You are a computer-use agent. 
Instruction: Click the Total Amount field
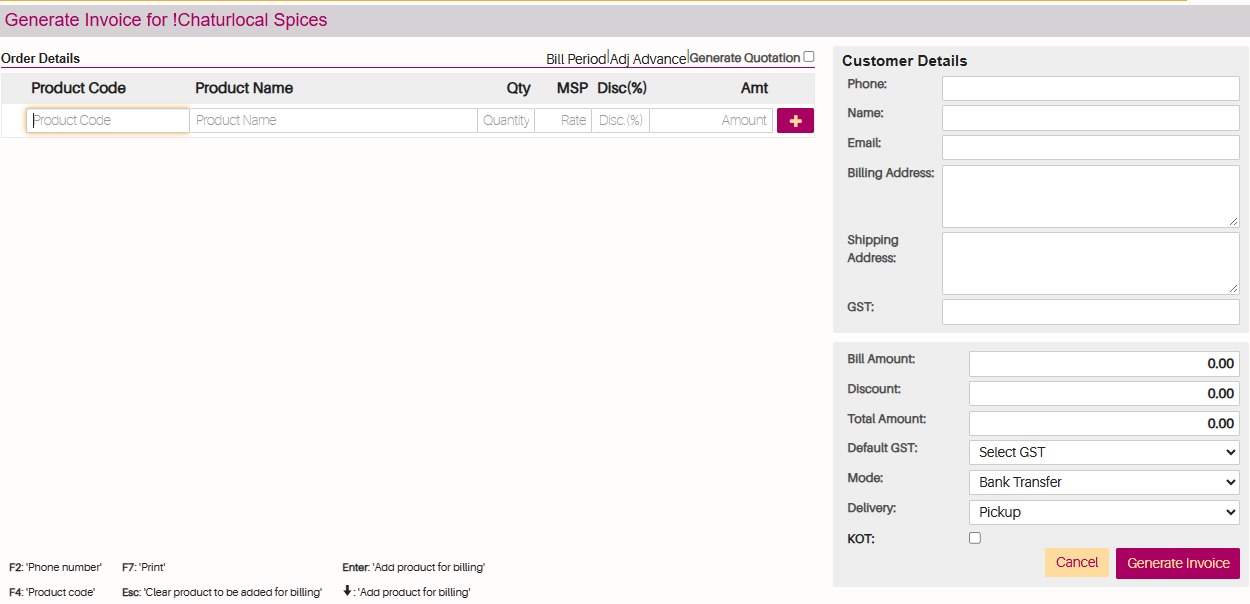coord(1104,424)
